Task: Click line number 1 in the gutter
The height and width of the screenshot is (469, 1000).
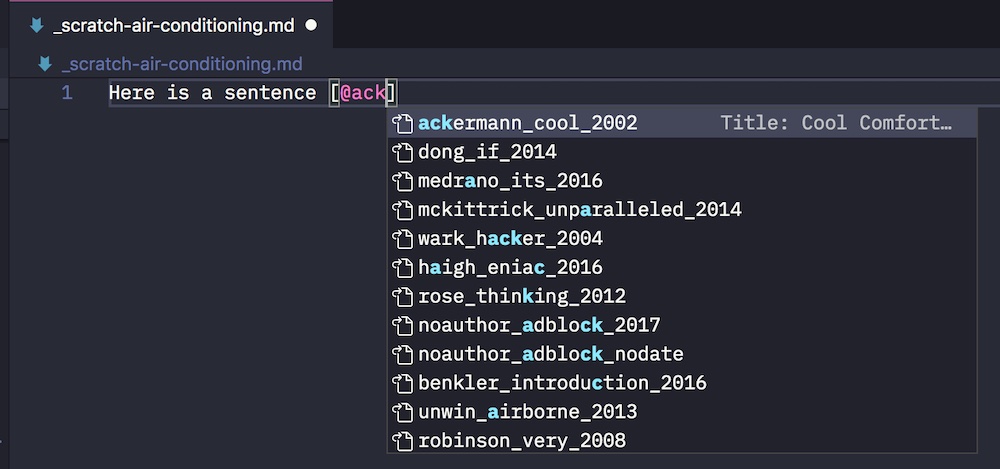Action: pyautogui.click(x=67, y=93)
